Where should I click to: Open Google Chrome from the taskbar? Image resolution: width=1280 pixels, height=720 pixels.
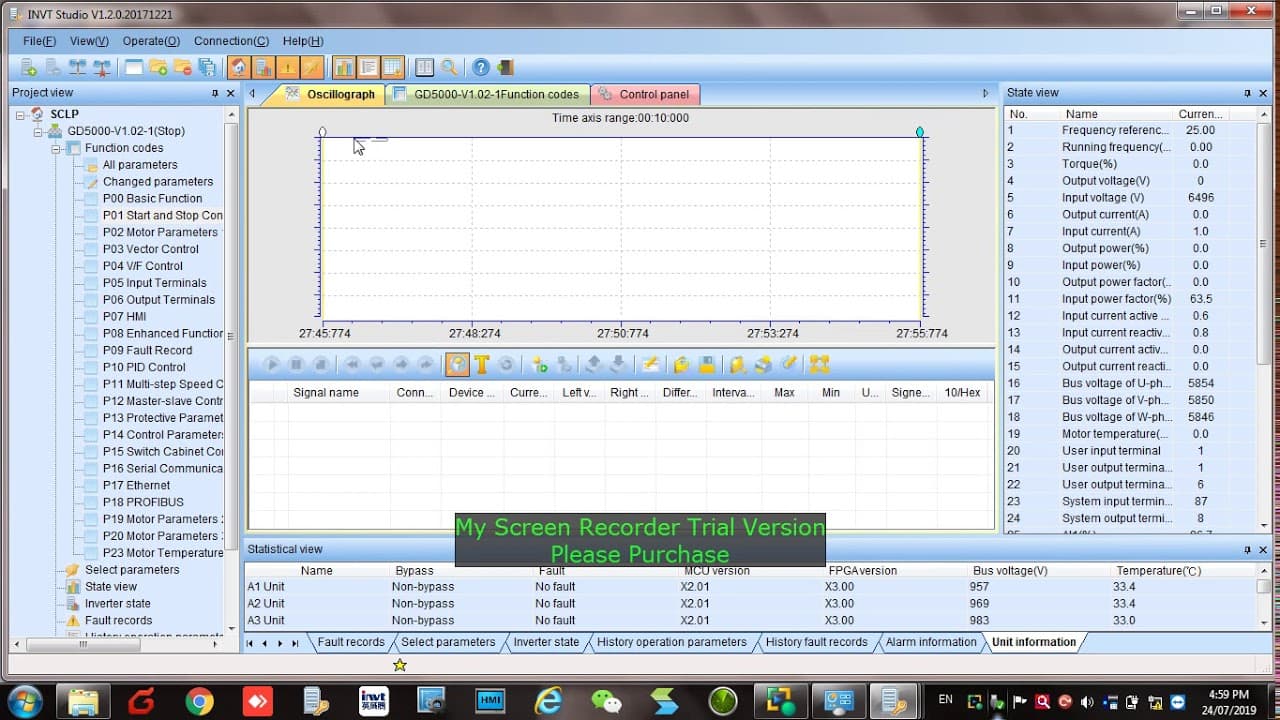point(199,701)
